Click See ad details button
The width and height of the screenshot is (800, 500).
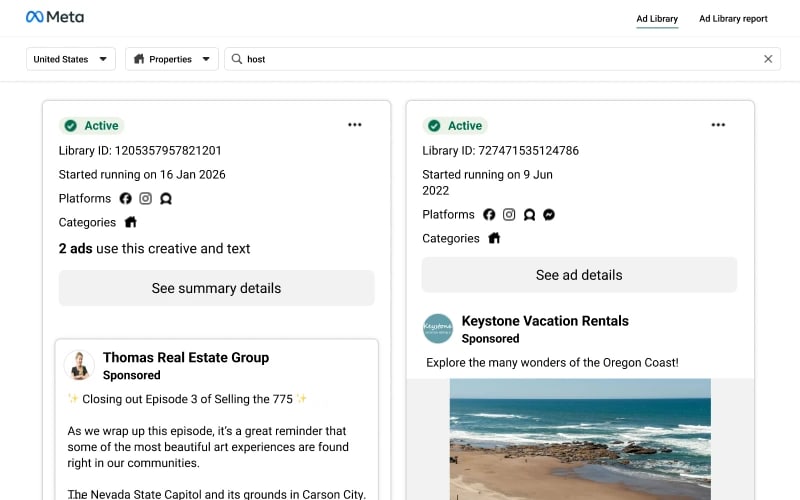tap(579, 275)
